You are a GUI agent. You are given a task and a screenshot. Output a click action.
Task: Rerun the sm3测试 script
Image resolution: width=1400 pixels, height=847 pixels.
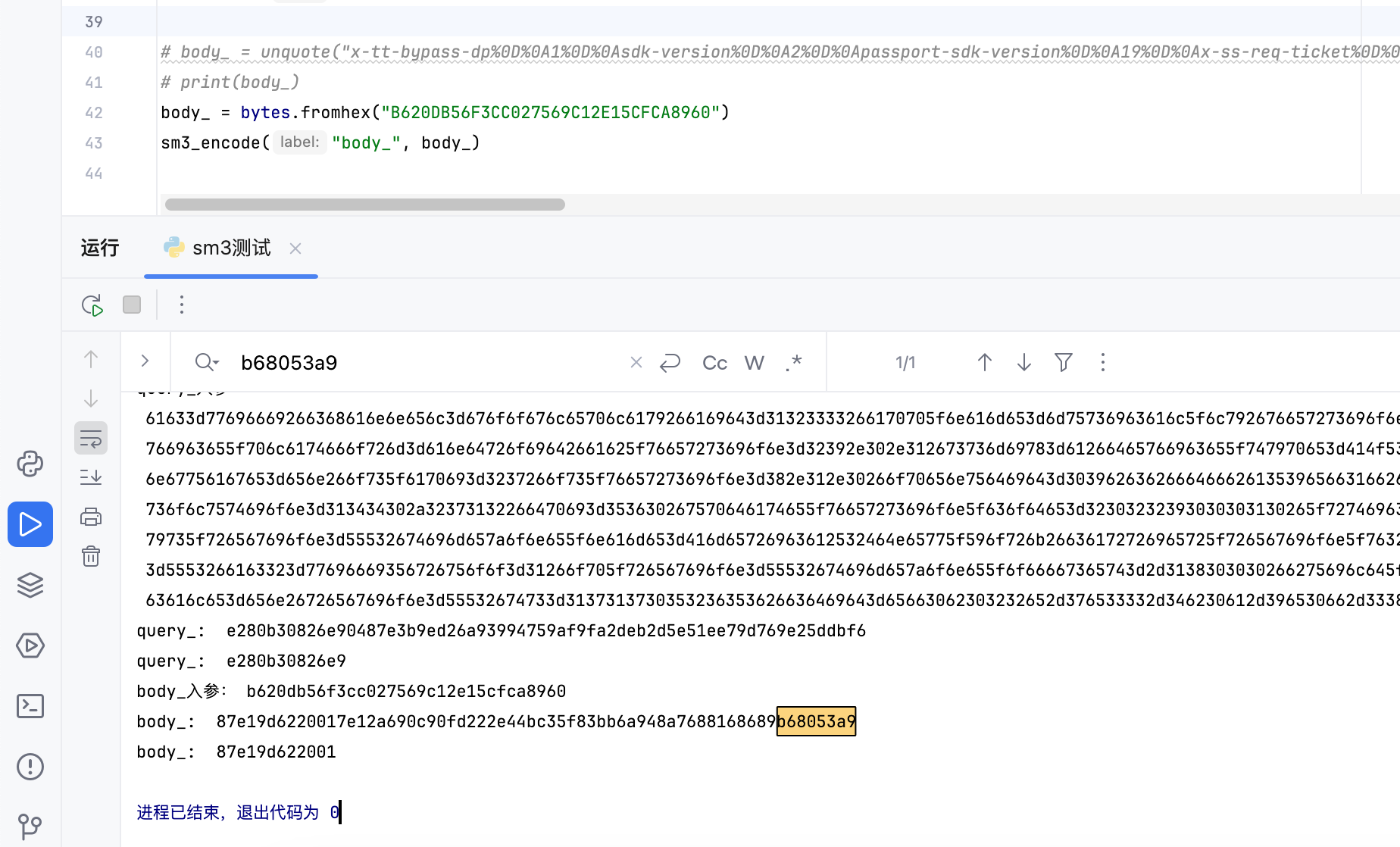pyautogui.click(x=92, y=305)
